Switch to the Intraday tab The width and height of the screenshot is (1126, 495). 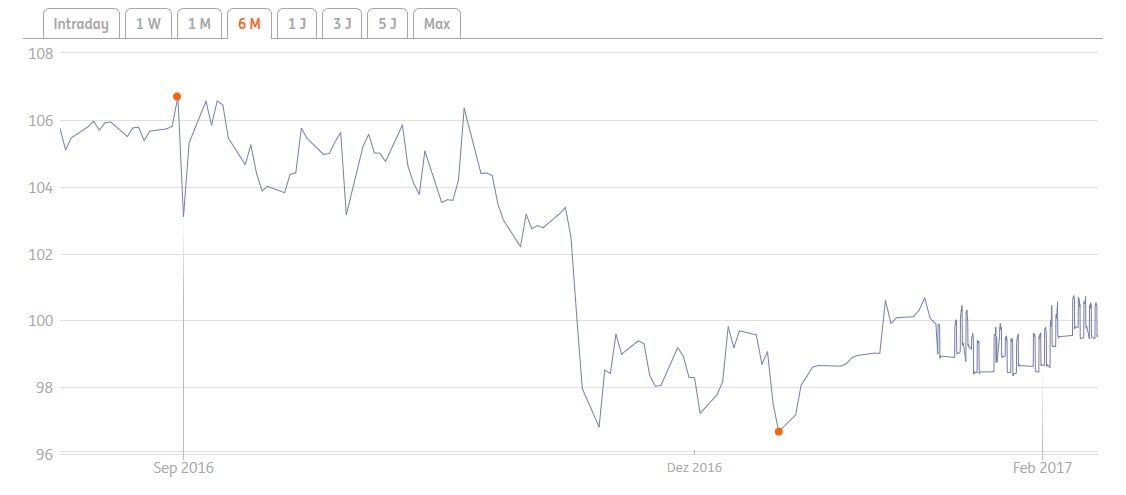click(x=81, y=24)
